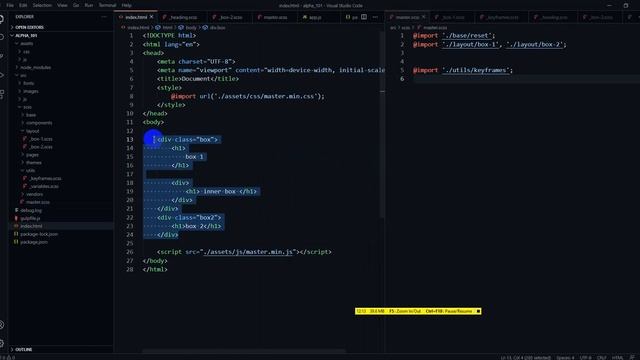Collapse the src folder
640x360 pixels.
tap(23, 75)
